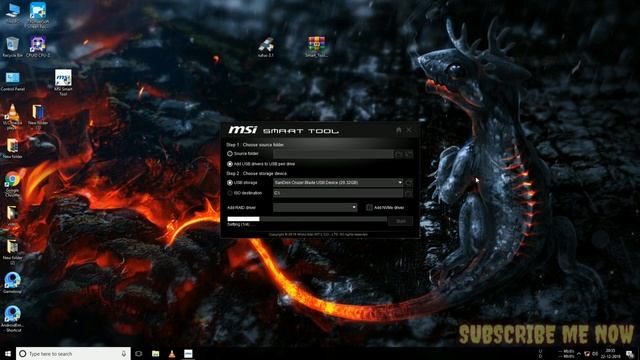
Task: Click the Start button in Smart Tool
Action: [400, 221]
